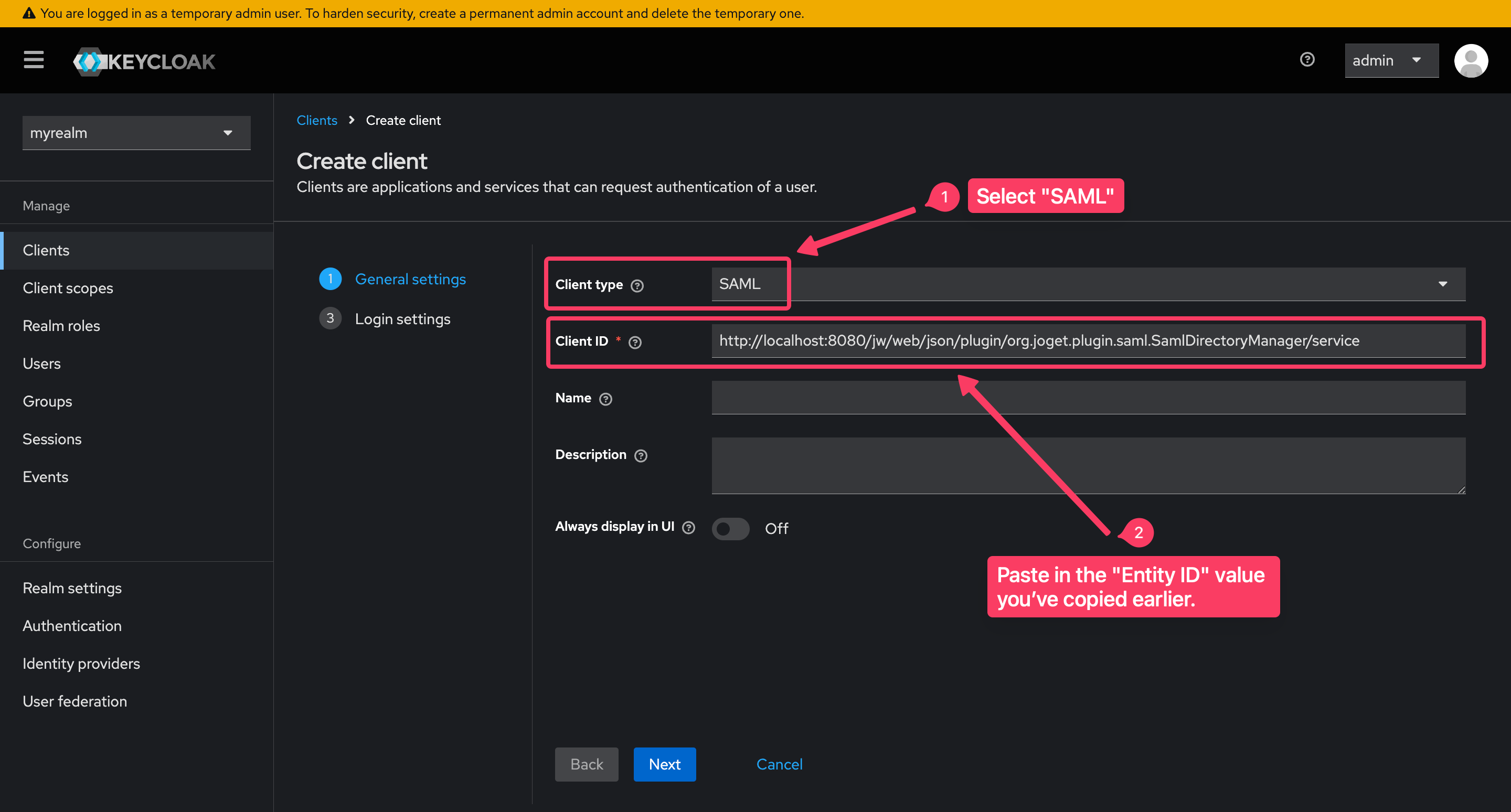Open the hamburger navigation menu
Screen dimensions: 1511x812
[34, 60]
